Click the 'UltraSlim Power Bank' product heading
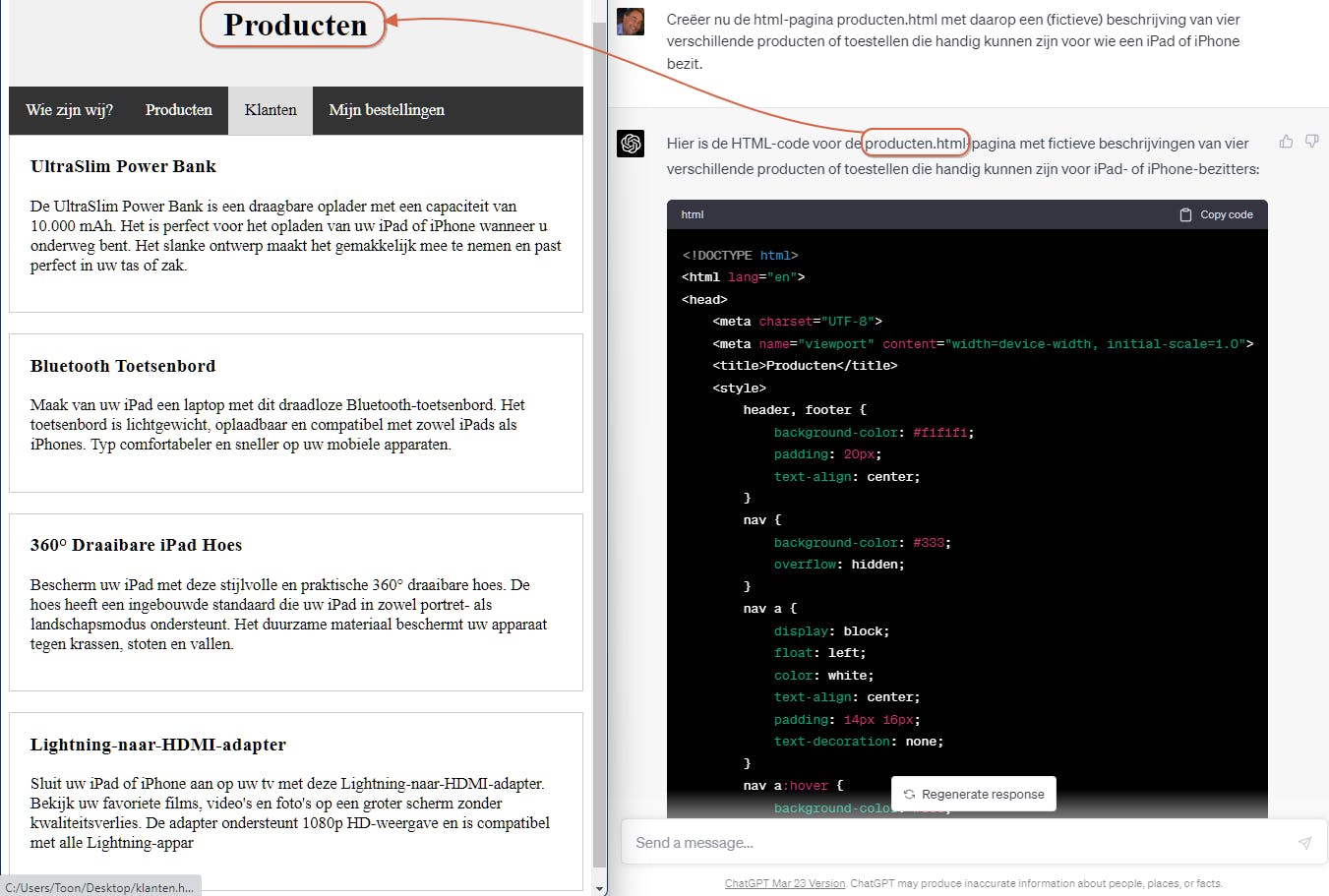1329x896 pixels. [x=123, y=166]
